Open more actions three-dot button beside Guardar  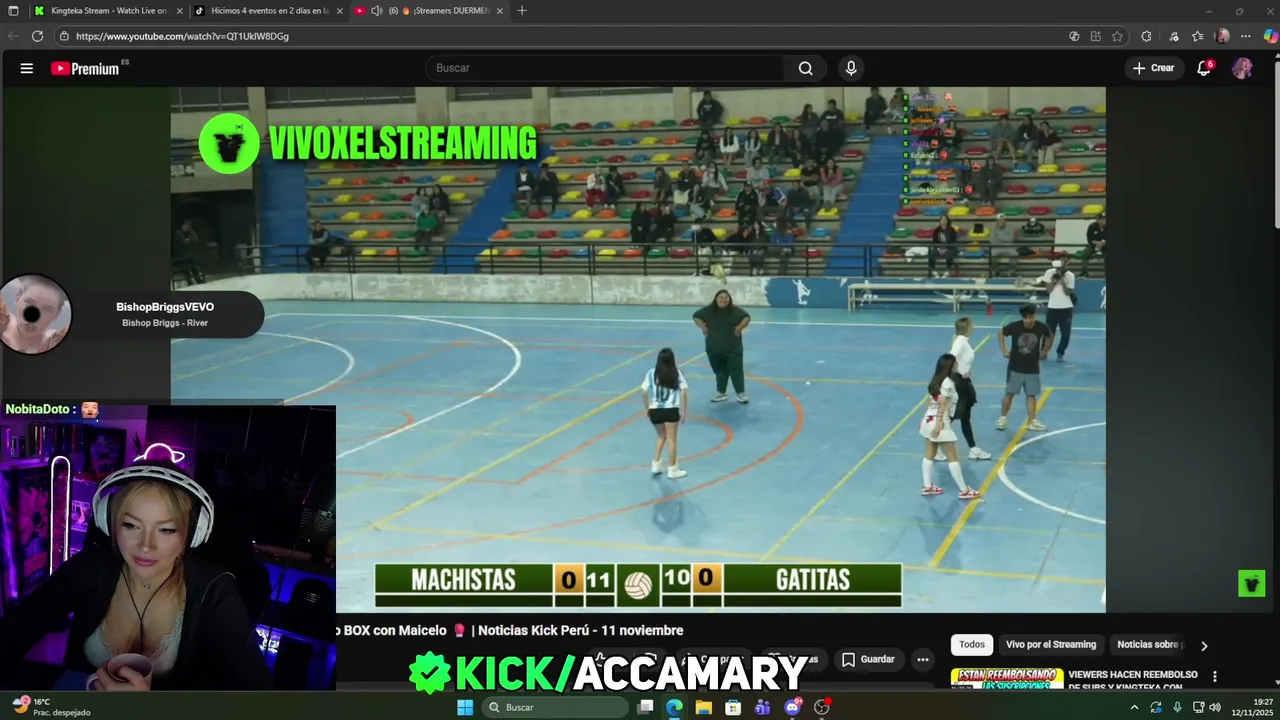pyautogui.click(x=923, y=659)
